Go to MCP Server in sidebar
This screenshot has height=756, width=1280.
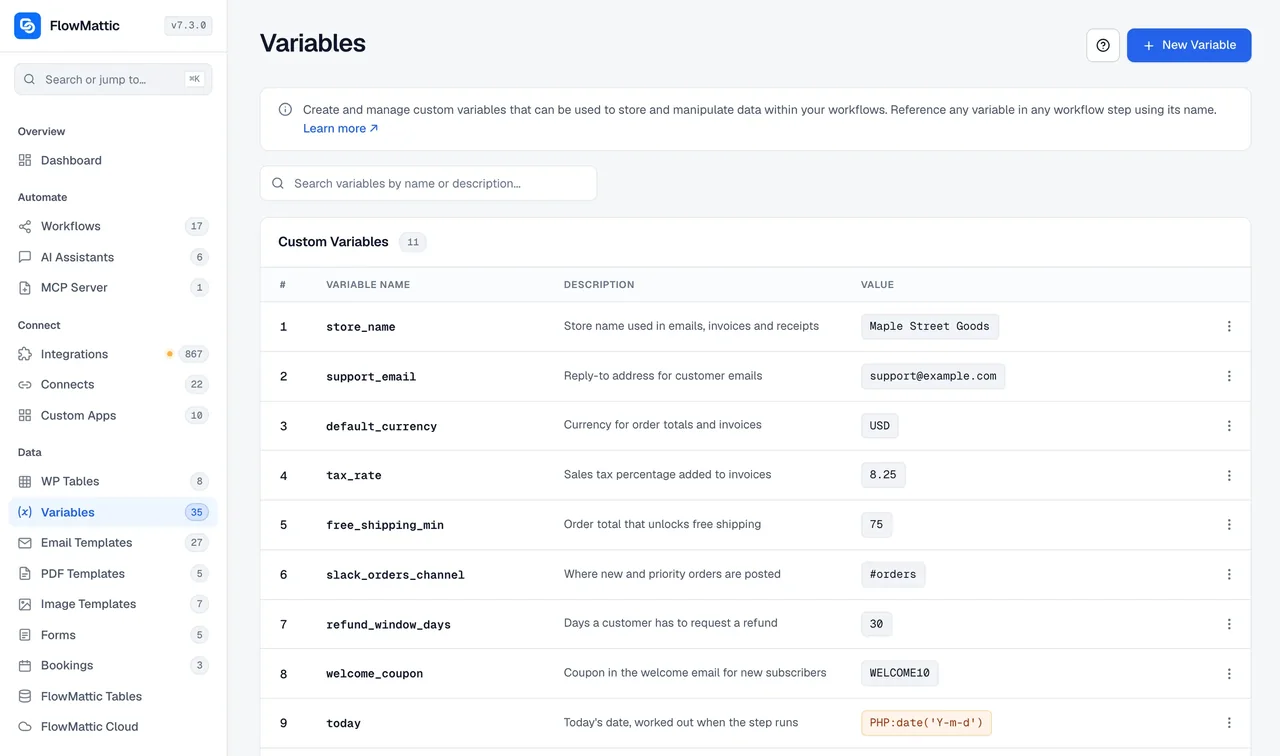tap(113, 288)
